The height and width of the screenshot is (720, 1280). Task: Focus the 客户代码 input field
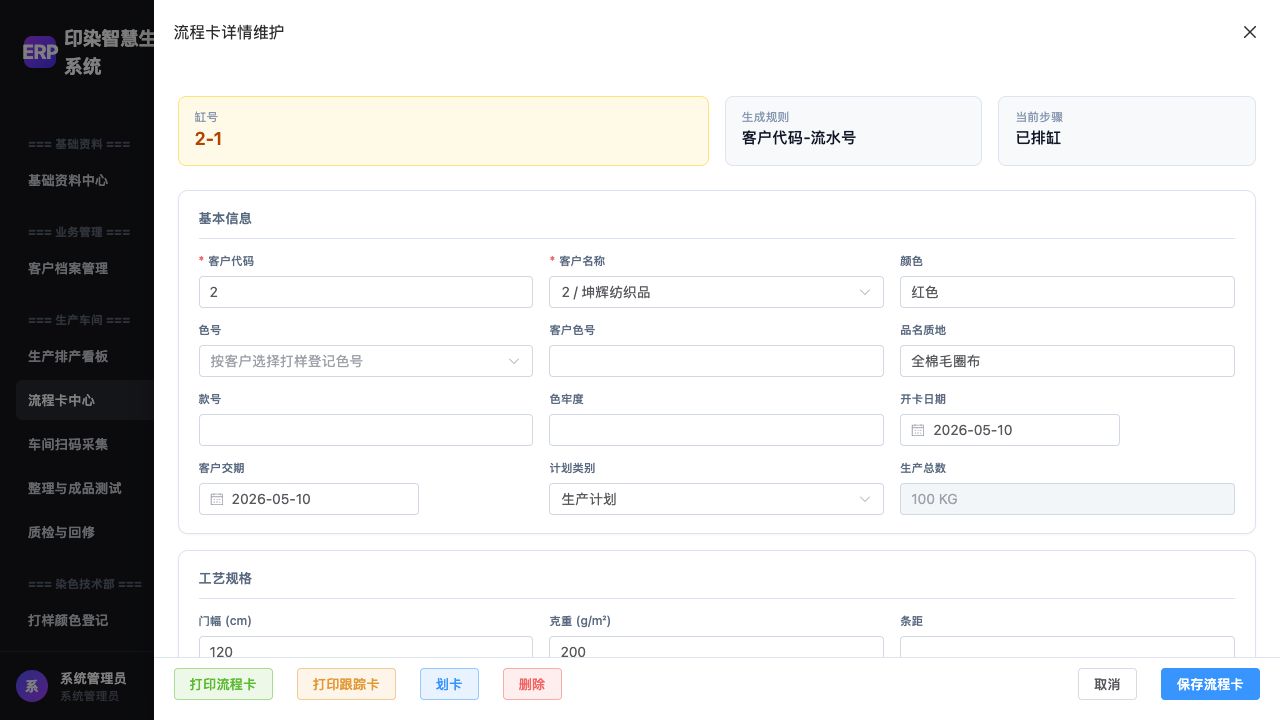[x=366, y=292]
